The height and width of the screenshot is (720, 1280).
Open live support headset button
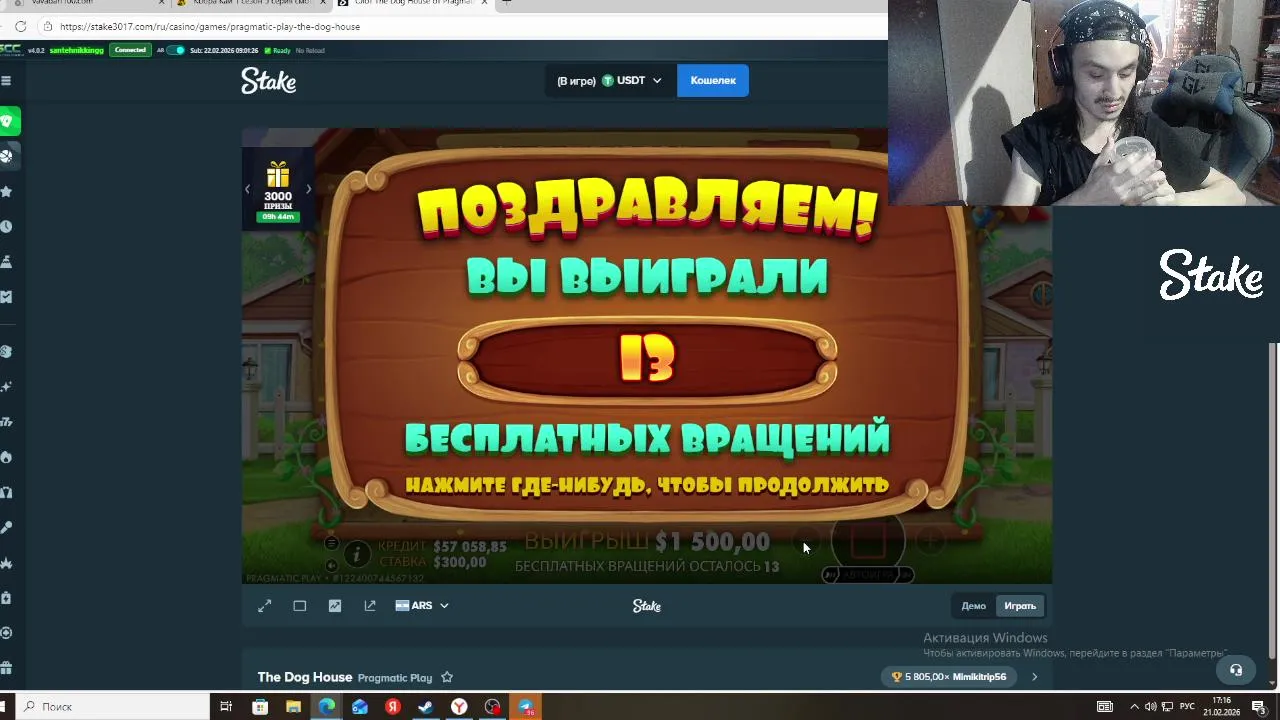[x=1236, y=670]
